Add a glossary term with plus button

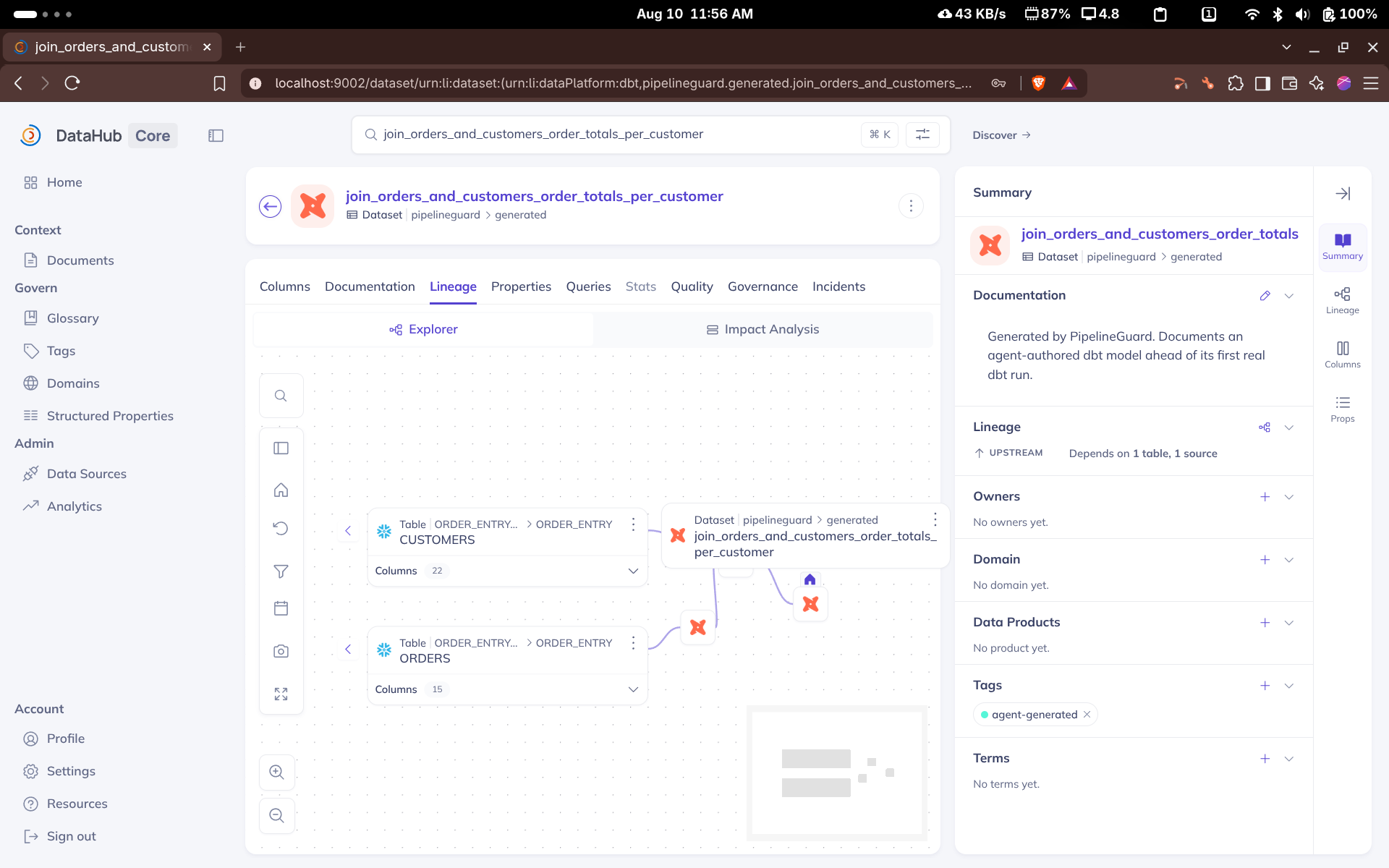[1265, 759]
